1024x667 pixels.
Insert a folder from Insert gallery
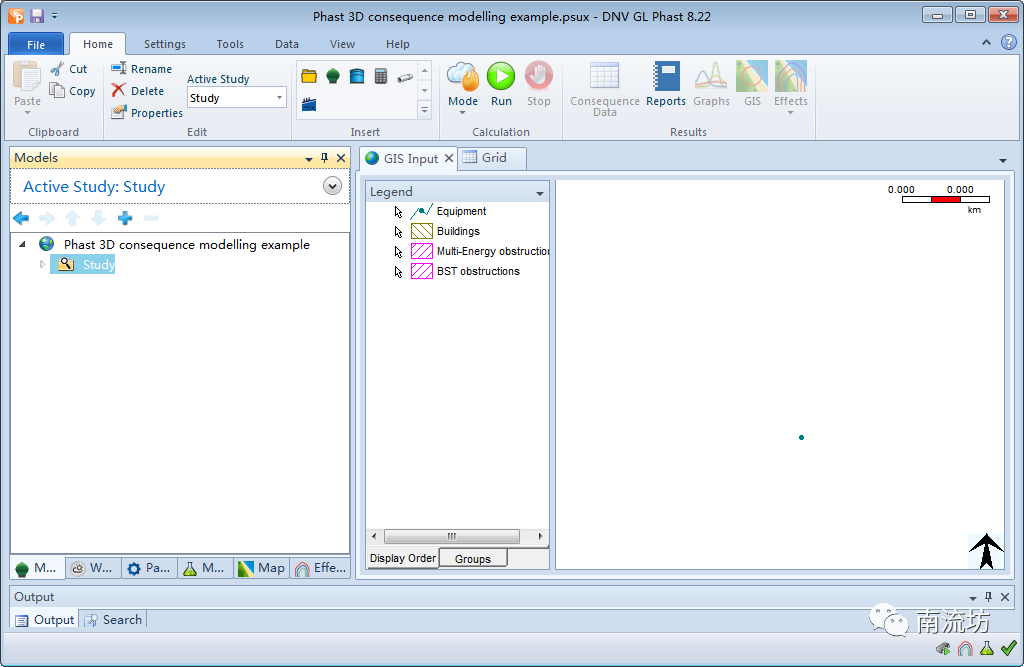coord(309,77)
